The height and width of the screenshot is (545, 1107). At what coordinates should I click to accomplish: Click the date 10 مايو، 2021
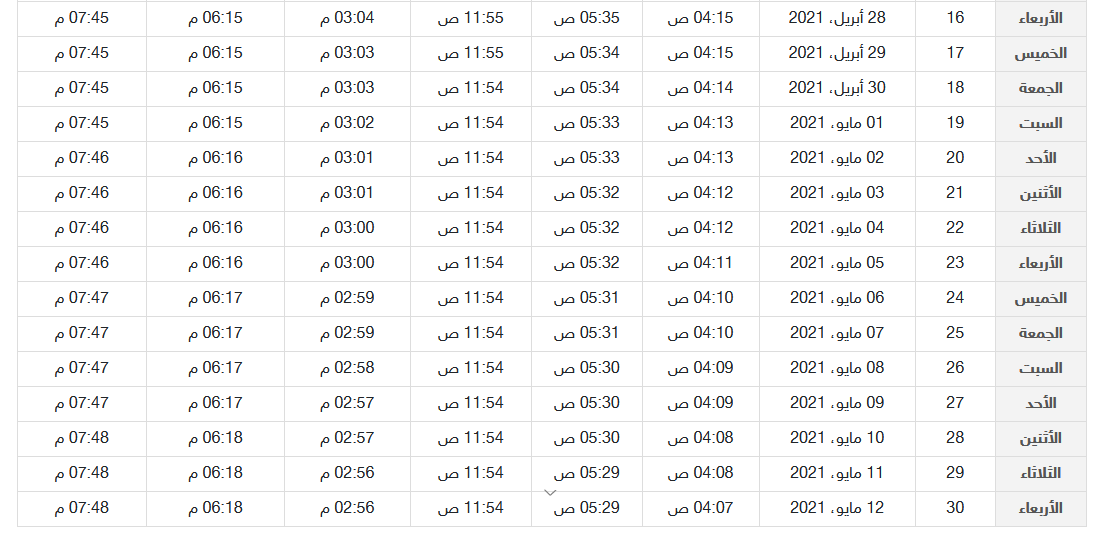point(837,438)
